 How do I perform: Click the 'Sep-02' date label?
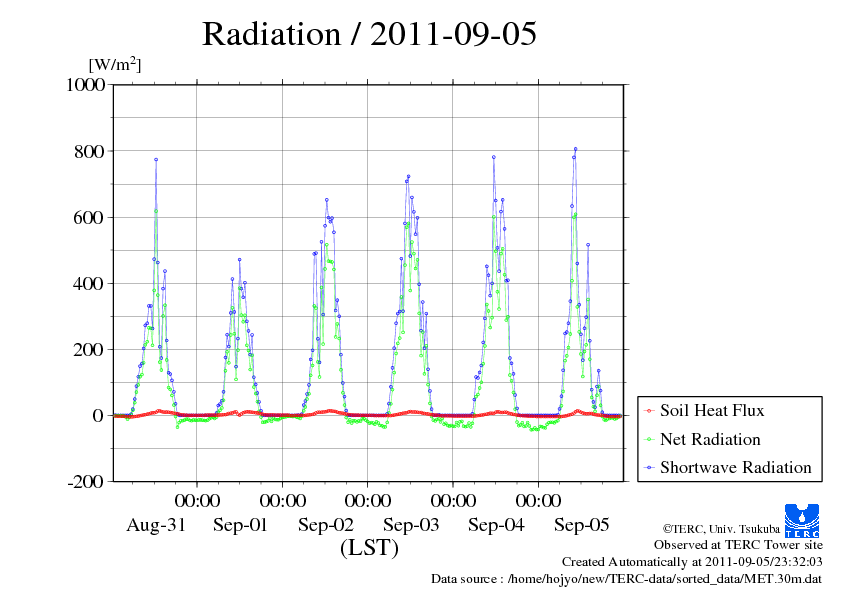point(326,525)
